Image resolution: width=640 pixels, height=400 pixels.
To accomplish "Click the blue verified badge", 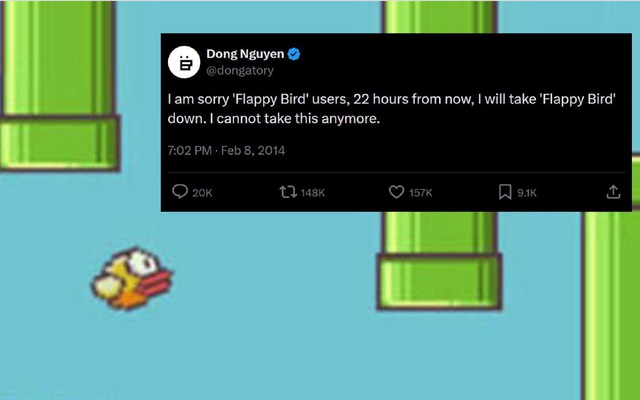I will (x=296, y=54).
